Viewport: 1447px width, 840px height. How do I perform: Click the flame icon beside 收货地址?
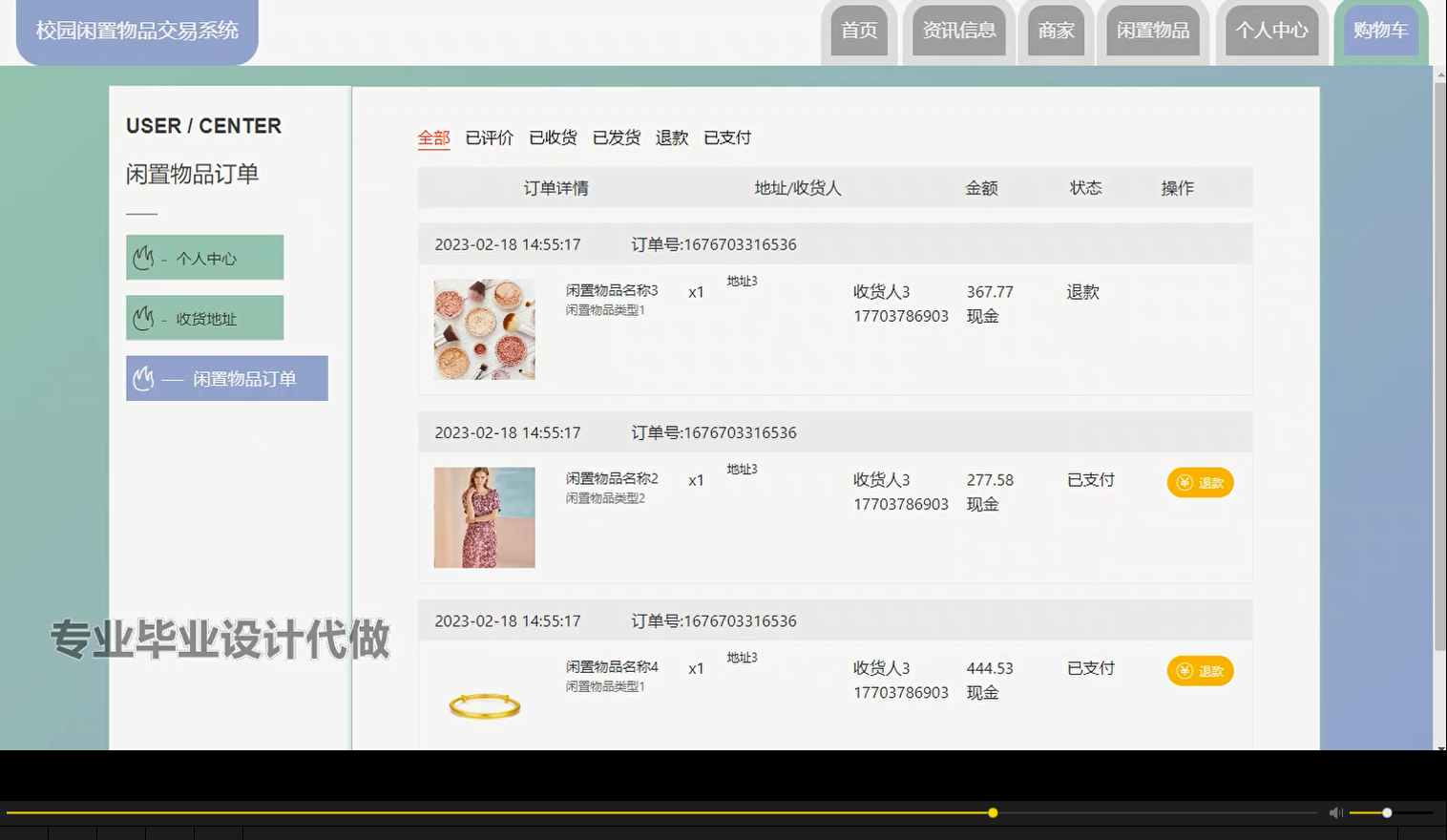coord(144,317)
